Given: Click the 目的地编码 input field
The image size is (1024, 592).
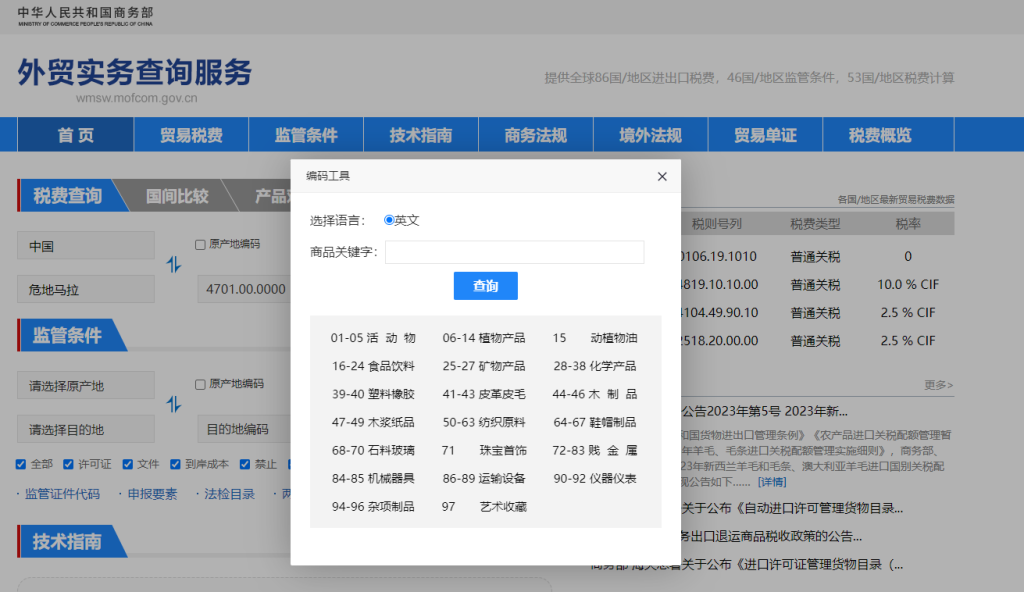Looking at the screenshot, I should pos(244,429).
